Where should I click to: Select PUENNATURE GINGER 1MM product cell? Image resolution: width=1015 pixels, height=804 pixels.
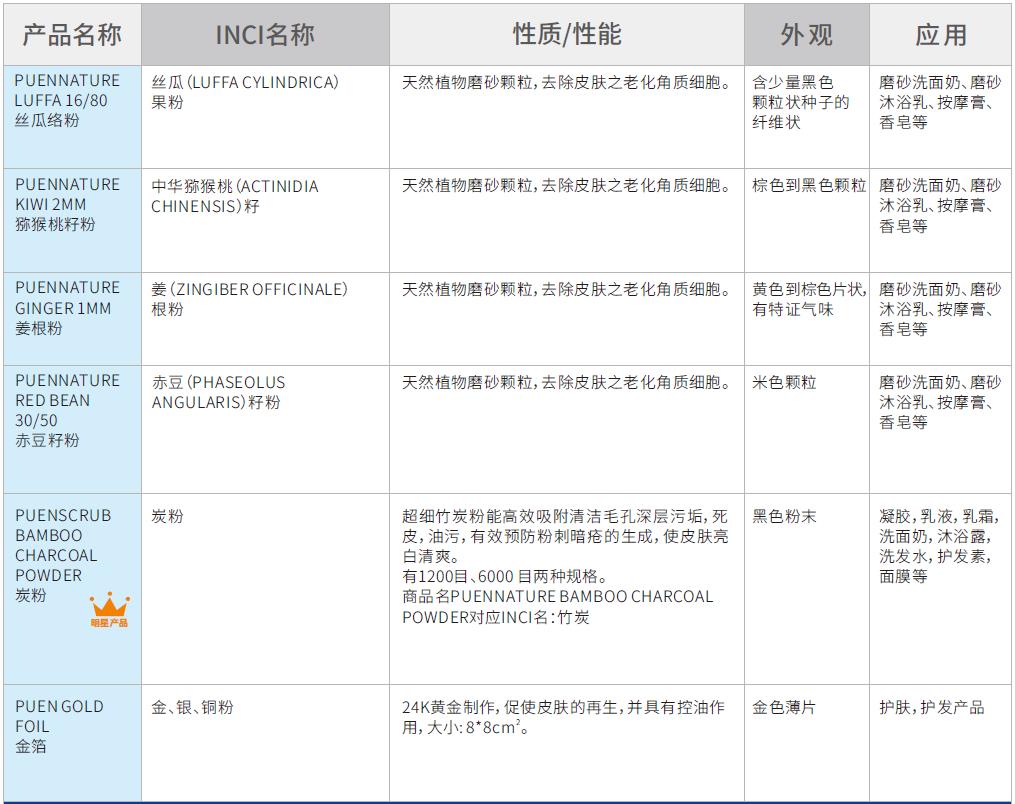pyautogui.click(x=72, y=319)
